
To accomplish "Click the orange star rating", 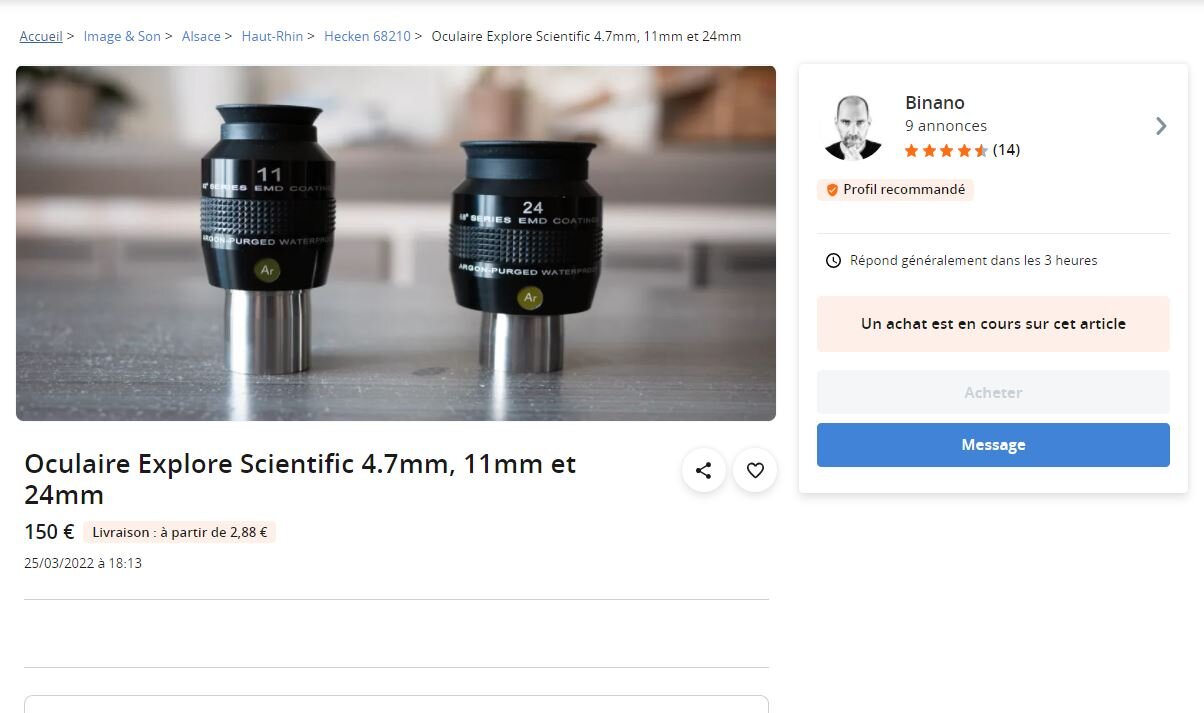I will [x=946, y=151].
